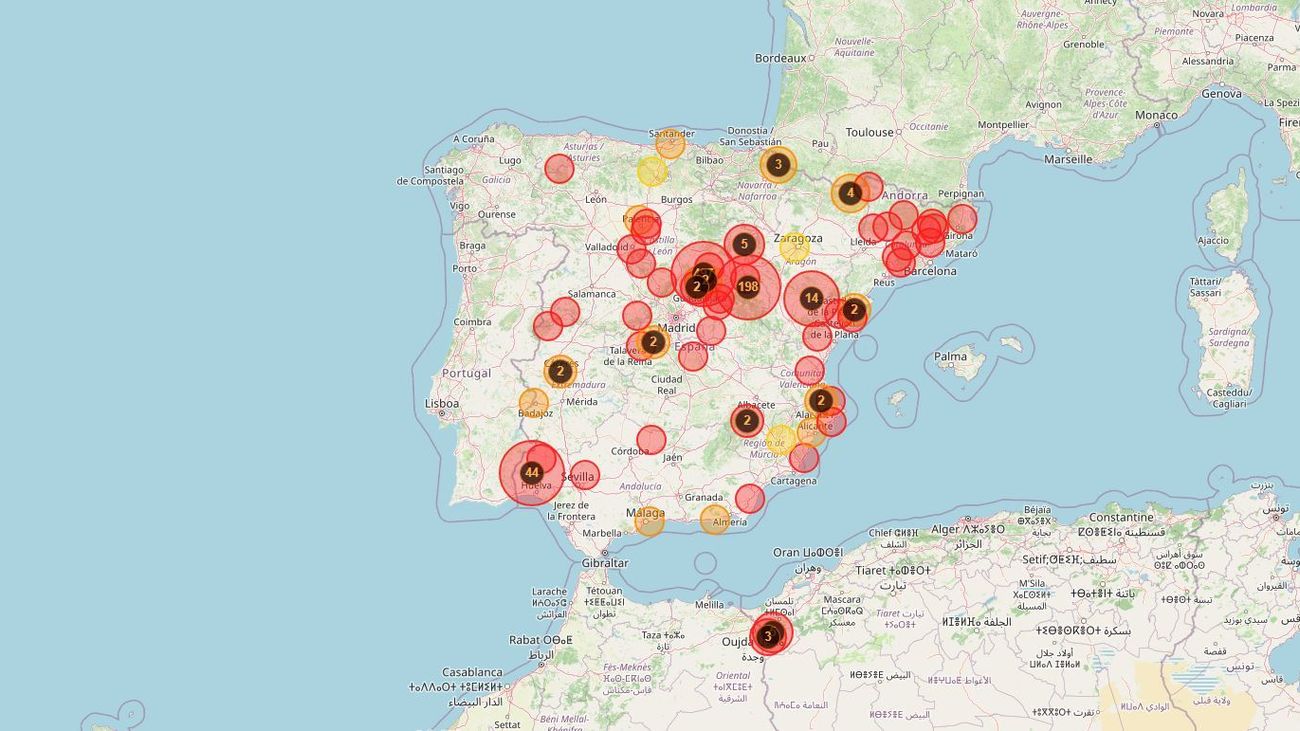Click the Genova city label

point(1221,93)
